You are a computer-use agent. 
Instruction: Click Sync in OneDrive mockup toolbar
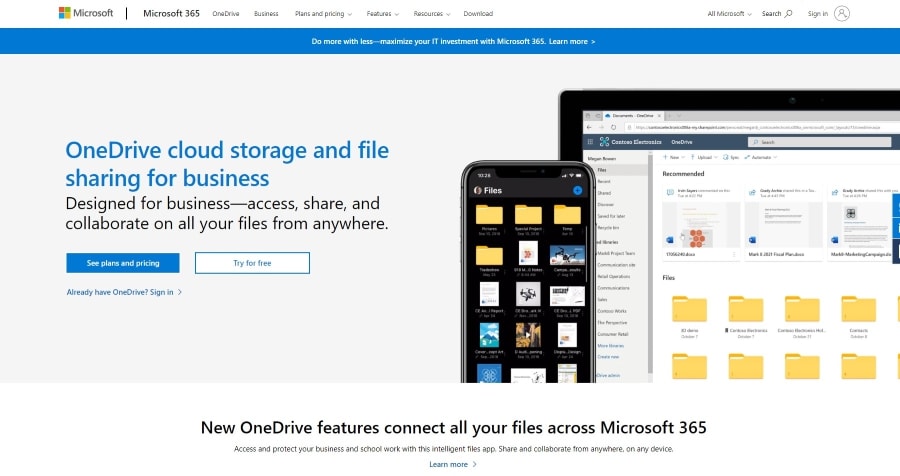tap(731, 157)
